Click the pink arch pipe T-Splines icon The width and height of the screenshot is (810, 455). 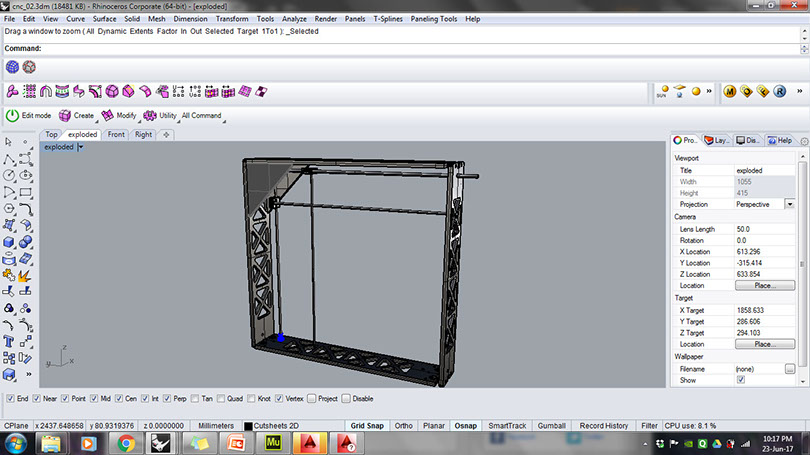coord(45,92)
